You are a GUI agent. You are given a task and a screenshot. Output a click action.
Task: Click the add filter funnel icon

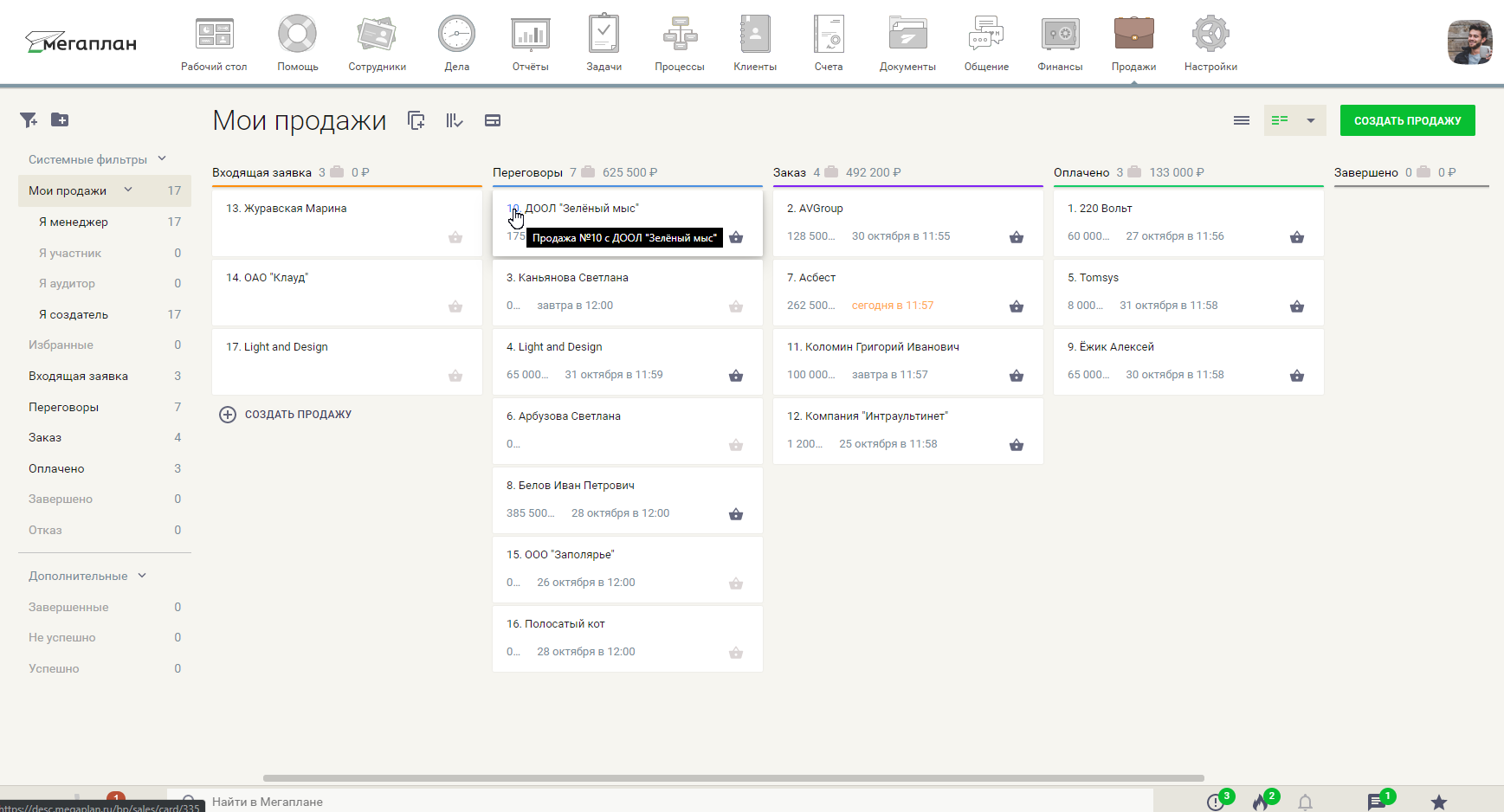[x=29, y=119]
